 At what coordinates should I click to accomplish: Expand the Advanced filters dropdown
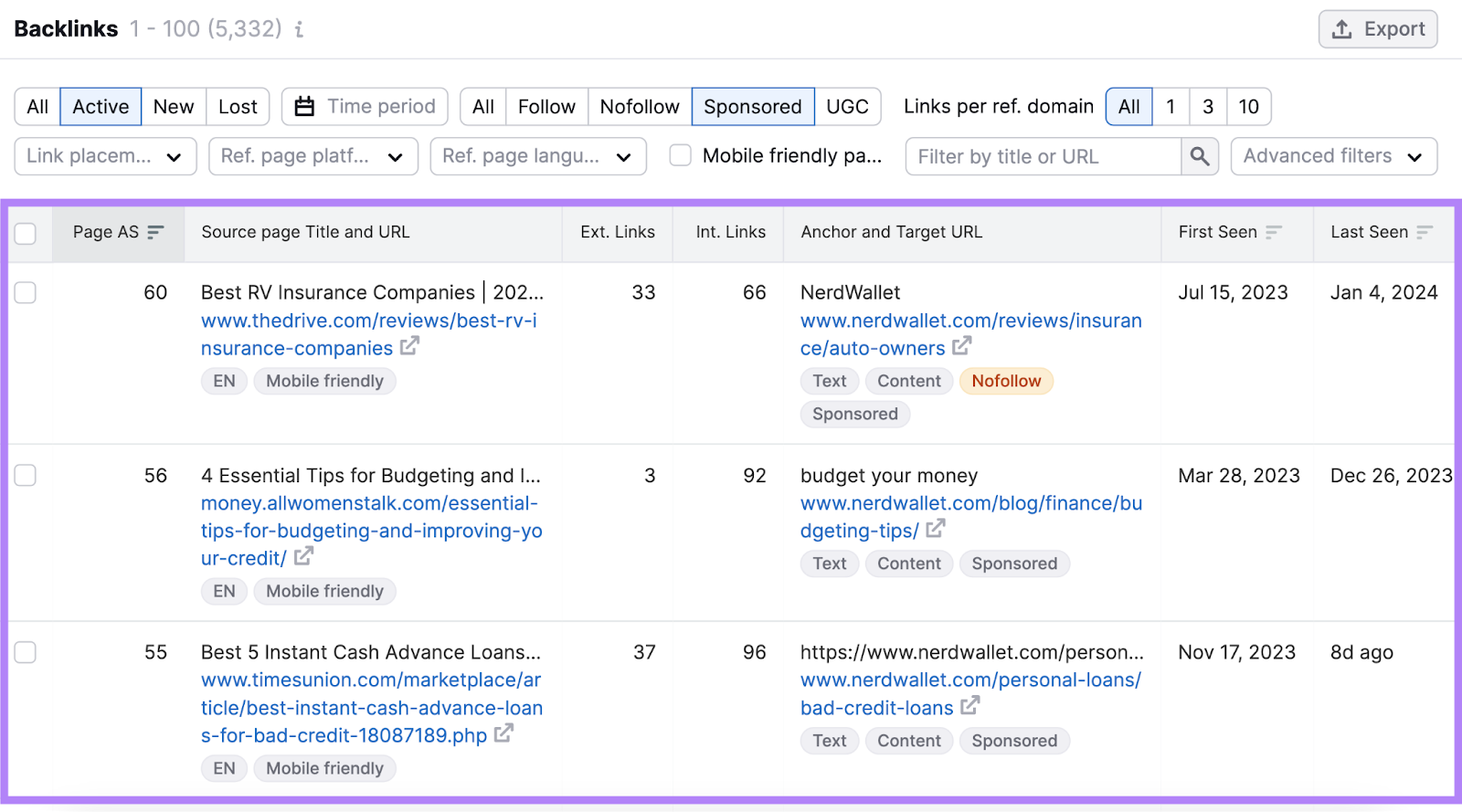pos(1333,156)
